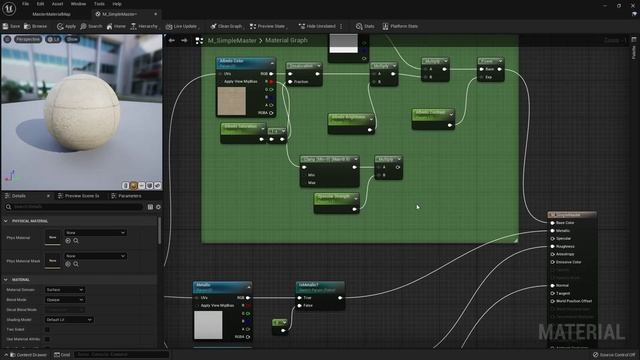
Task: Open Lit view mode dropdown
Action: 53,39
